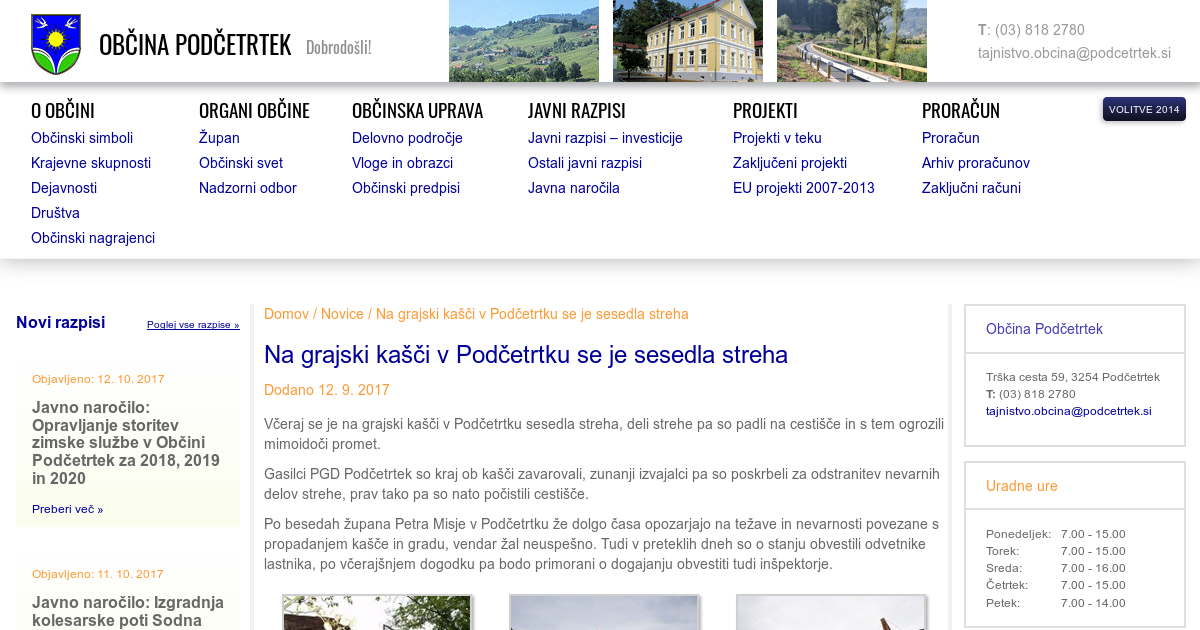This screenshot has width=1200, height=630.
Task: Go to the Župan page
Action: tap(219, 138)
